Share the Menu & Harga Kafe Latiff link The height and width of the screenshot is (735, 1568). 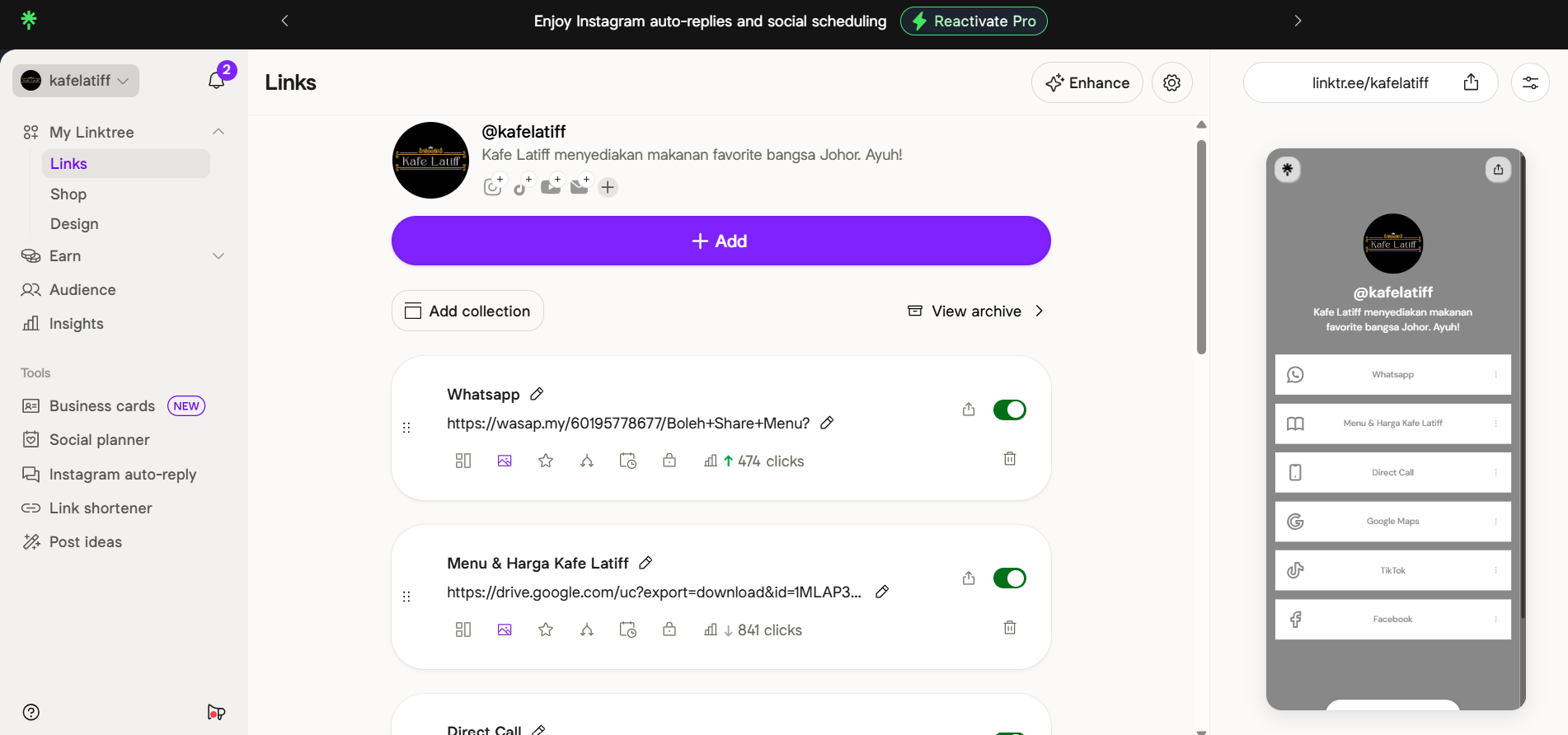[969, 578]
